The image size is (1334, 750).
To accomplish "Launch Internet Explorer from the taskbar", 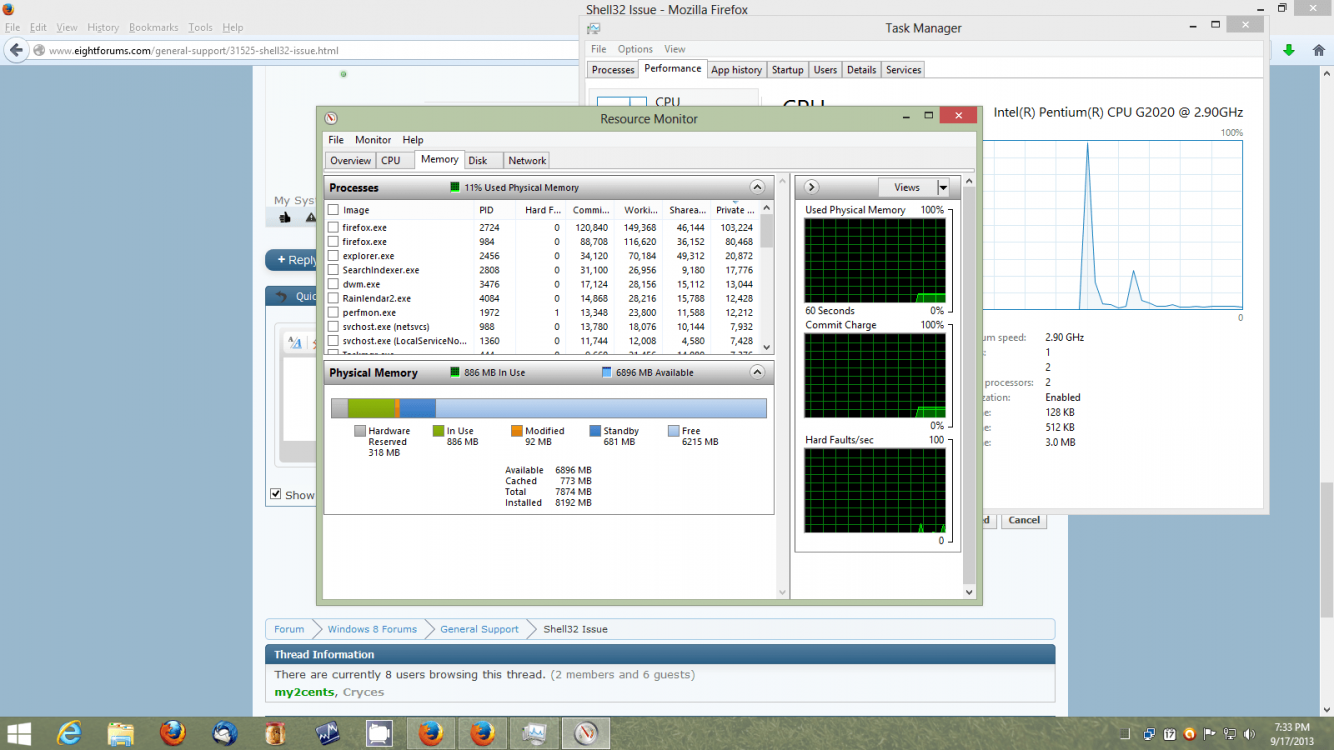I will coord(69,733).
